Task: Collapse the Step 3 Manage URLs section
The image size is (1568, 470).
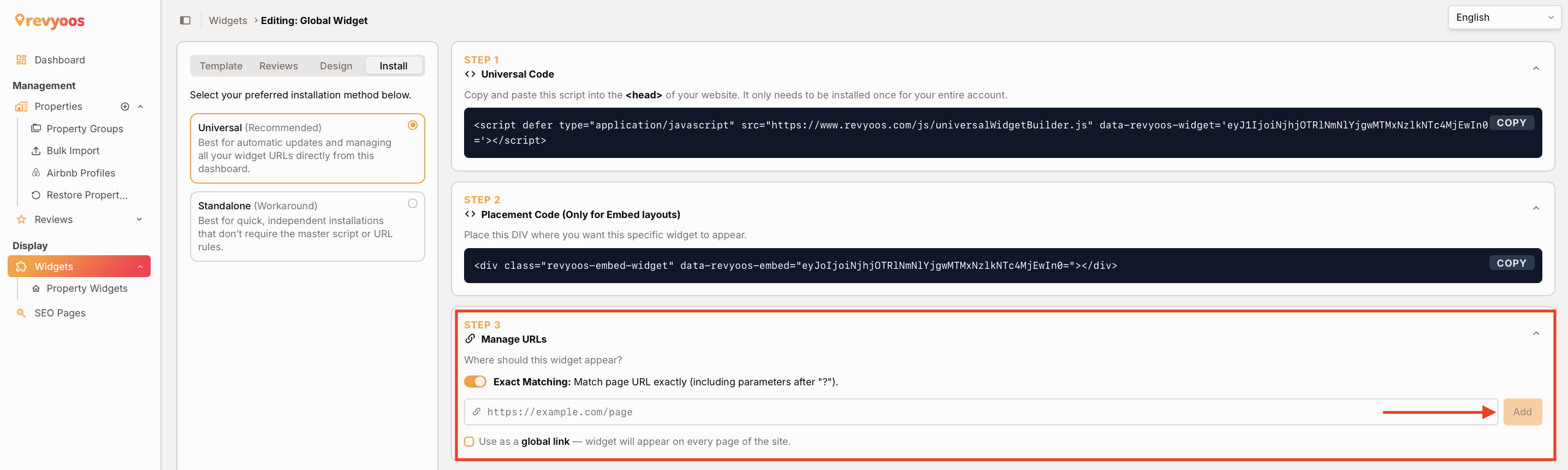Action: (1536, 333)
